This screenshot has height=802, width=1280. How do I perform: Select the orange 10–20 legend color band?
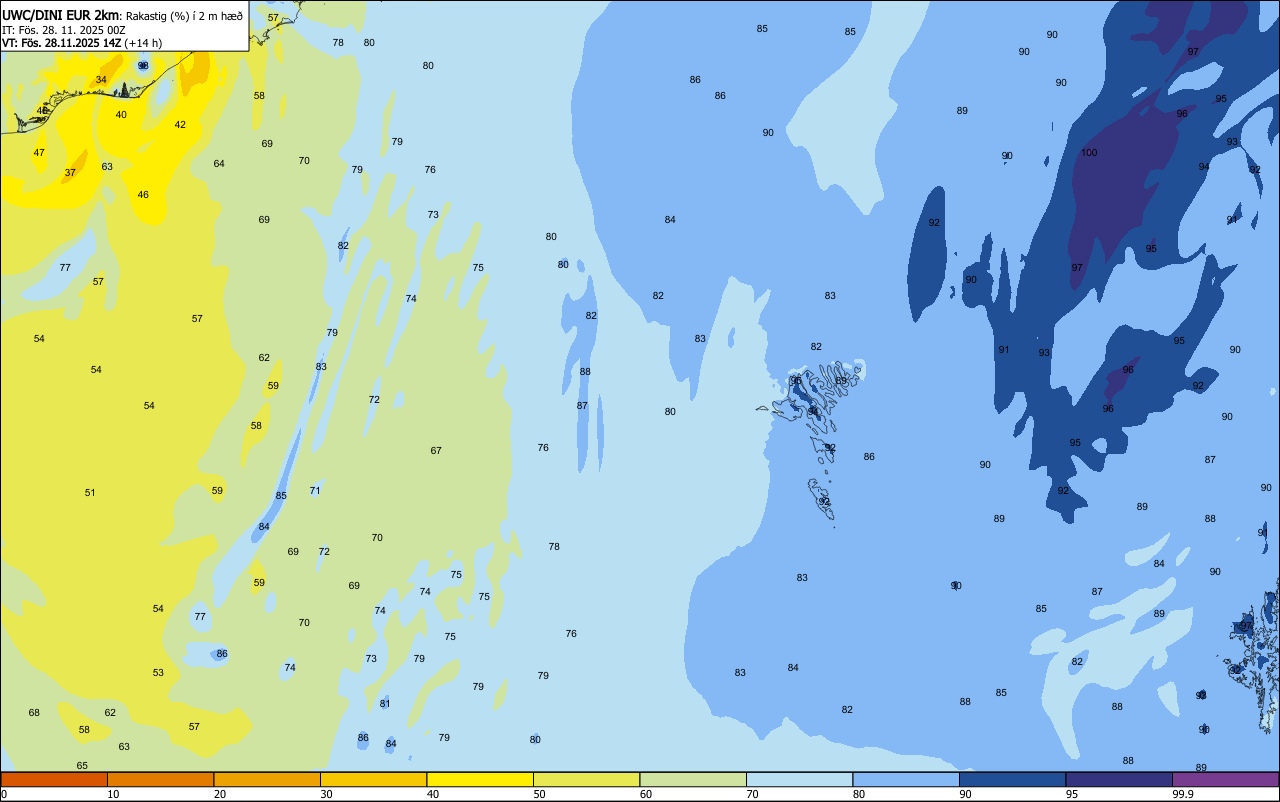[160, 779]
